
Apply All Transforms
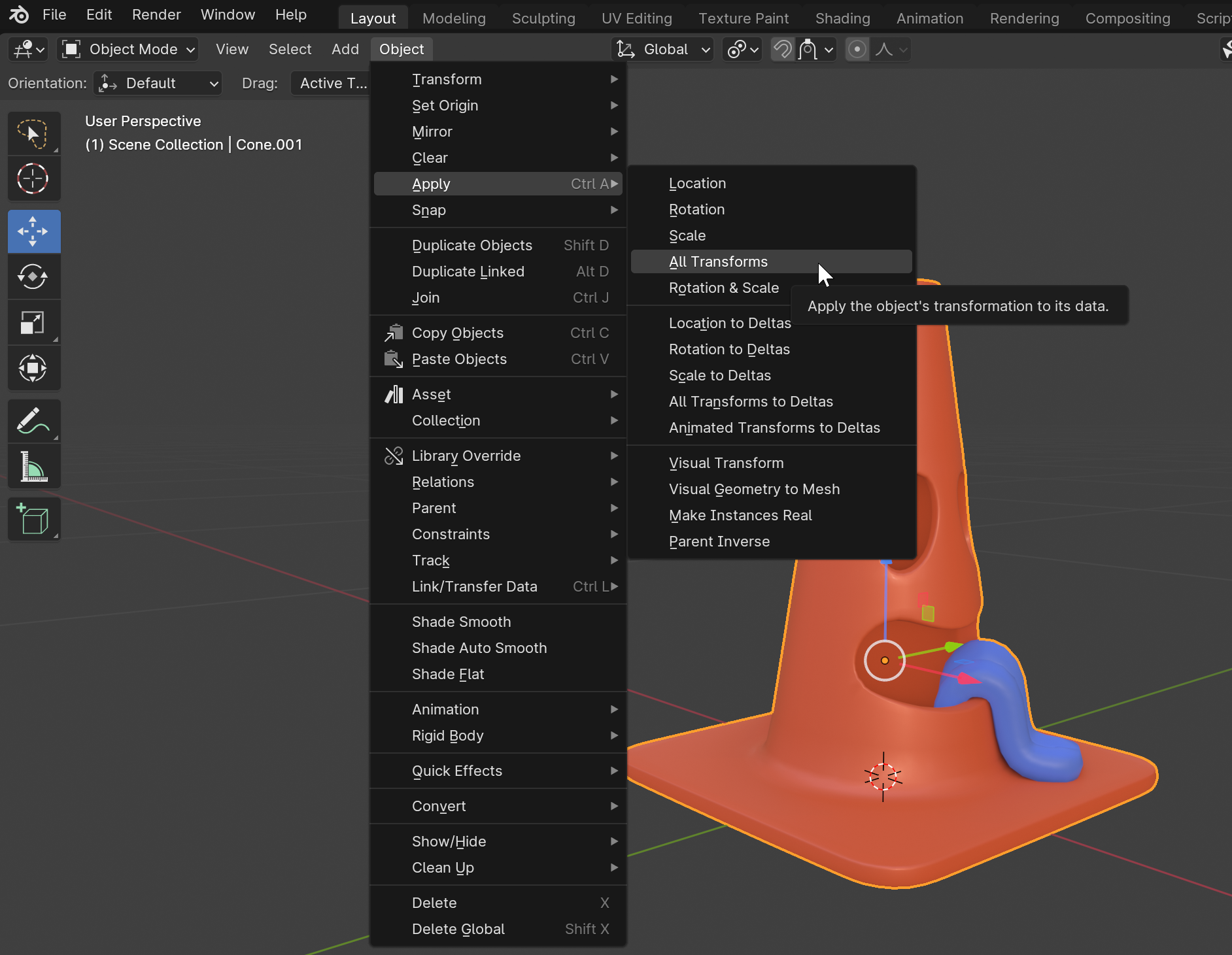772,261
